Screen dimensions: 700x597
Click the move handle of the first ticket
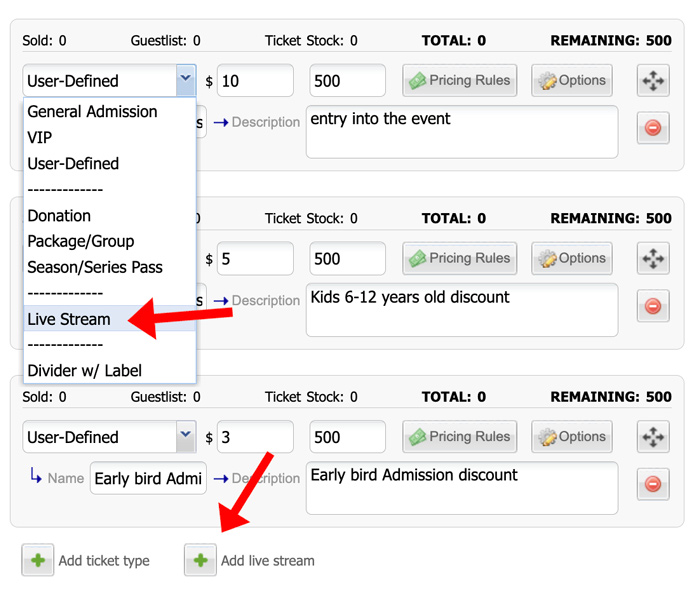tap(653, 81)
